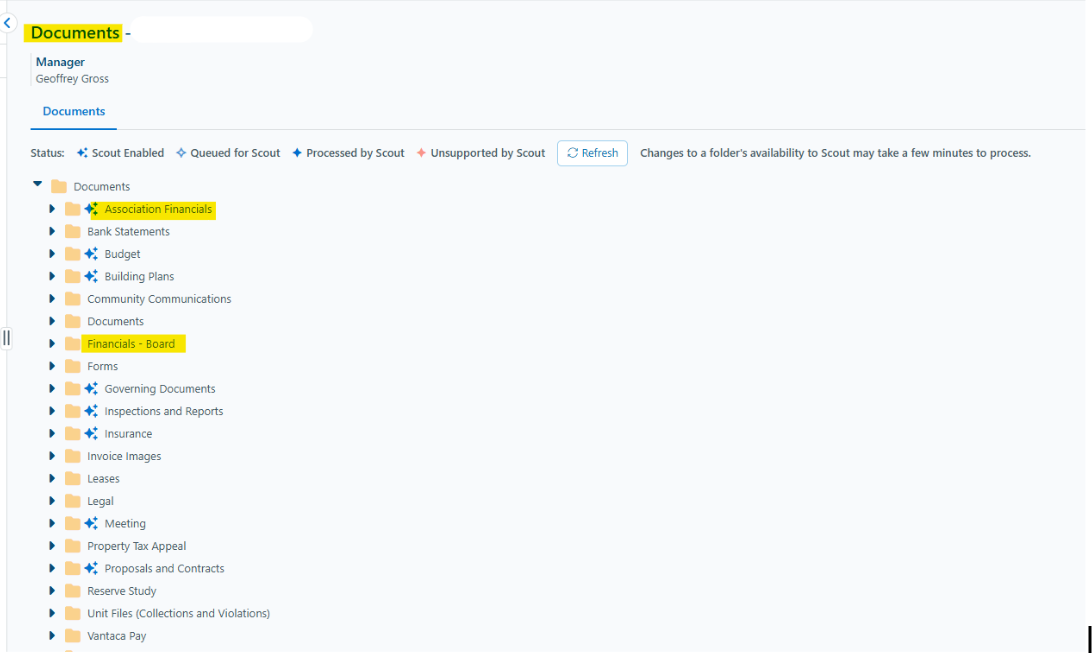Click the Invoice Images folder icon

tap(72, 456)
